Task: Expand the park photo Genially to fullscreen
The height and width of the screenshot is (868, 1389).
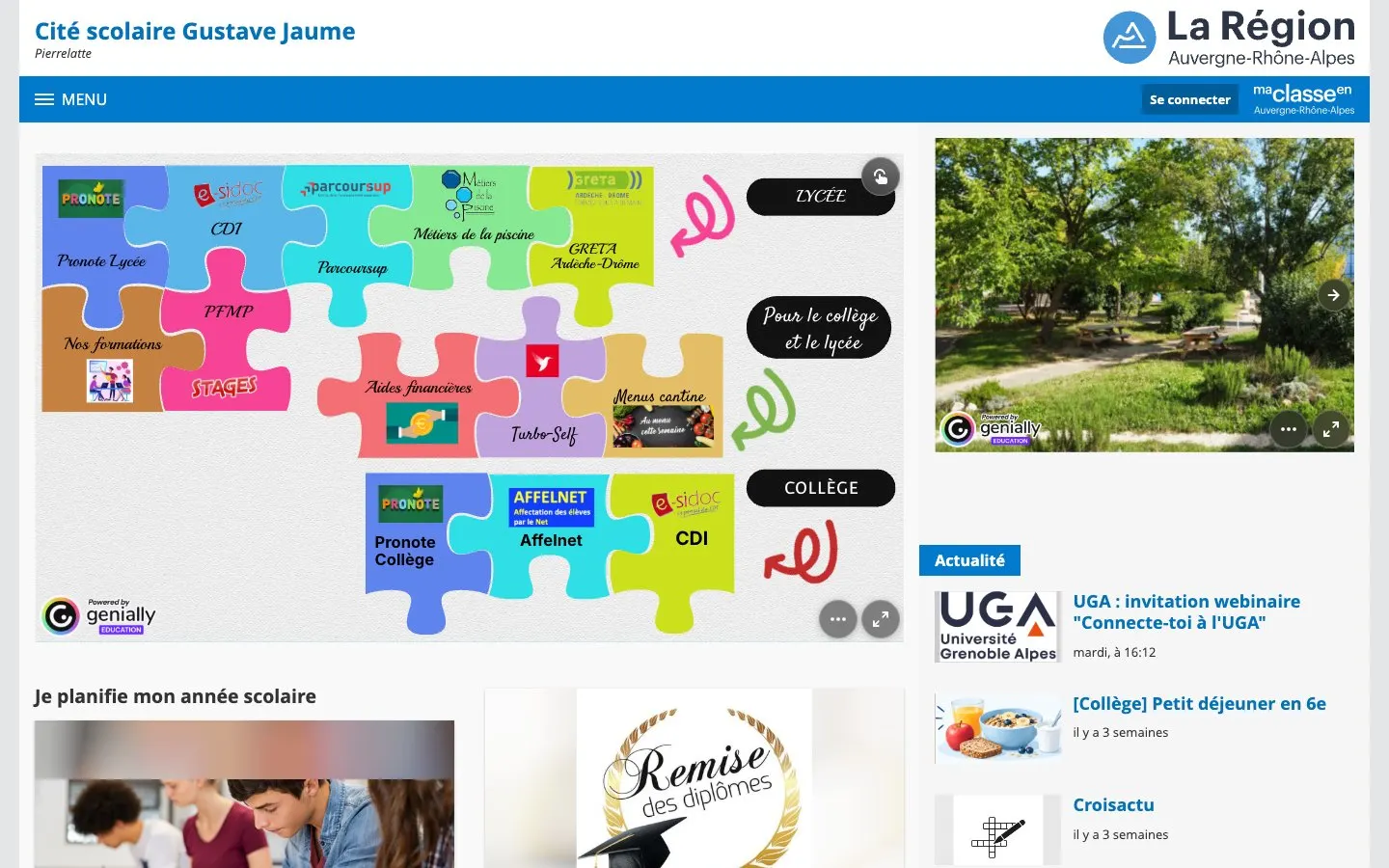Action: point(1330,429)
